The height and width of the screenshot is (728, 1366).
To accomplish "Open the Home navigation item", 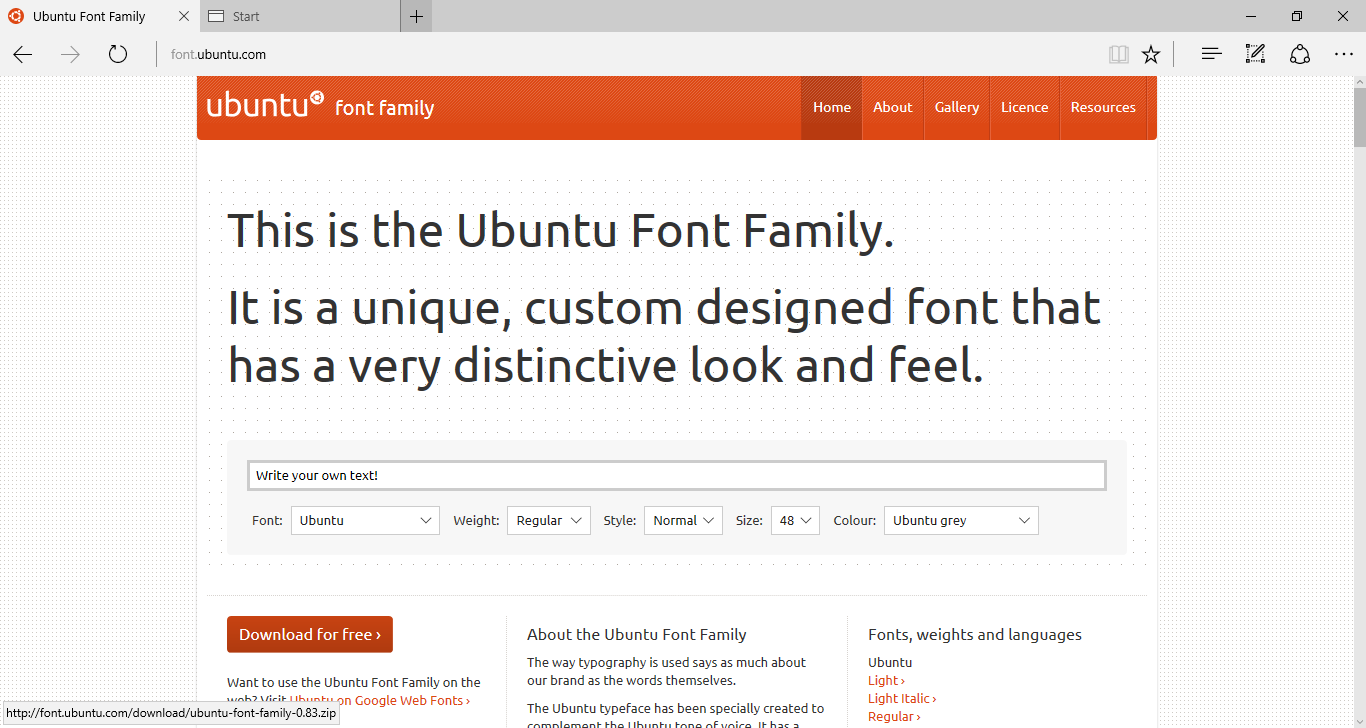I will click(831, 107).
